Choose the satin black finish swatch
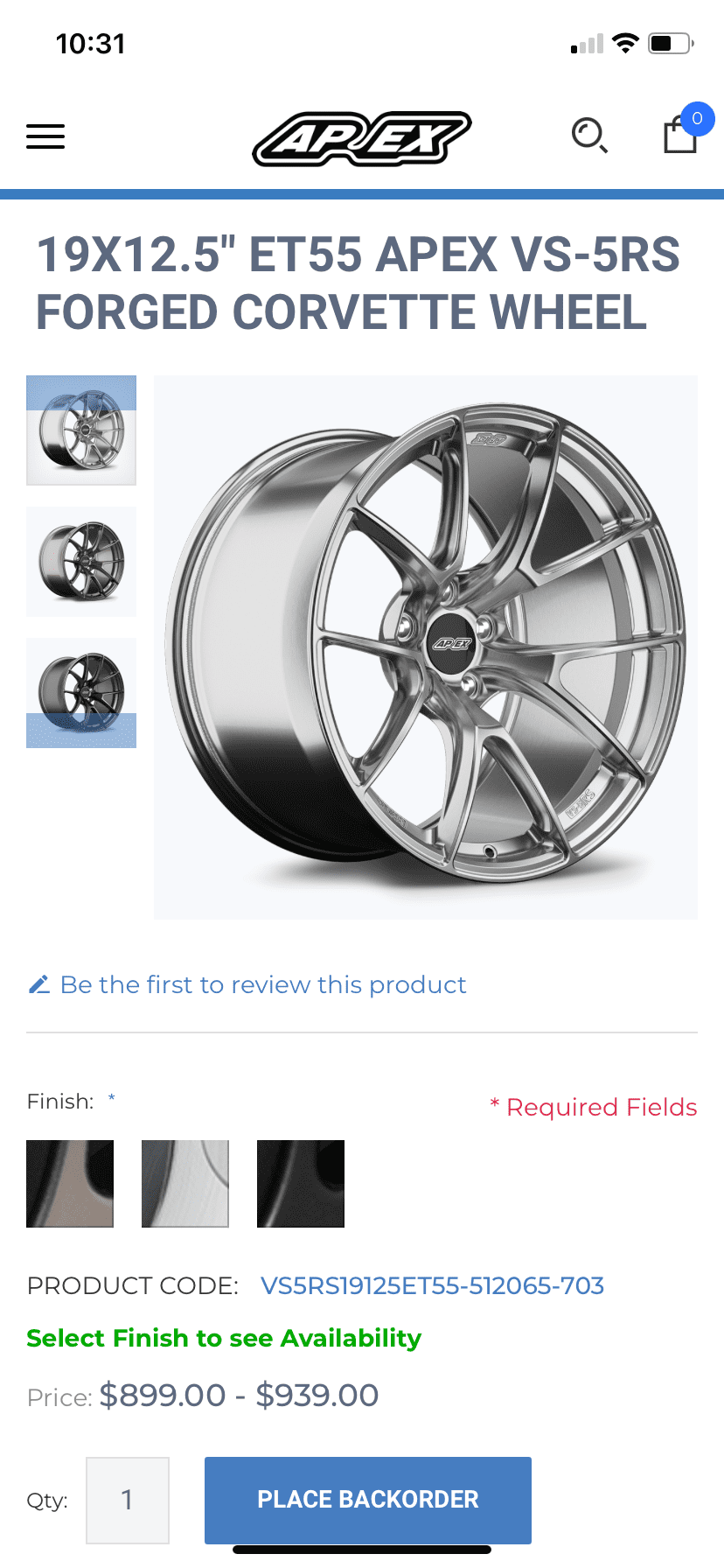 pos(301,1183)
